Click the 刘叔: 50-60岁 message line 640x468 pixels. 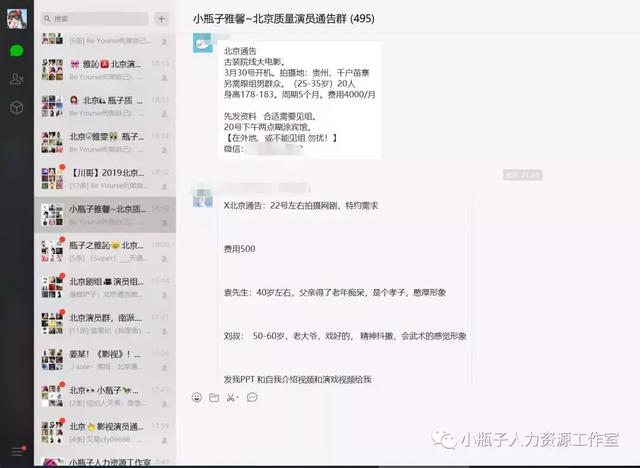(345, 336)
